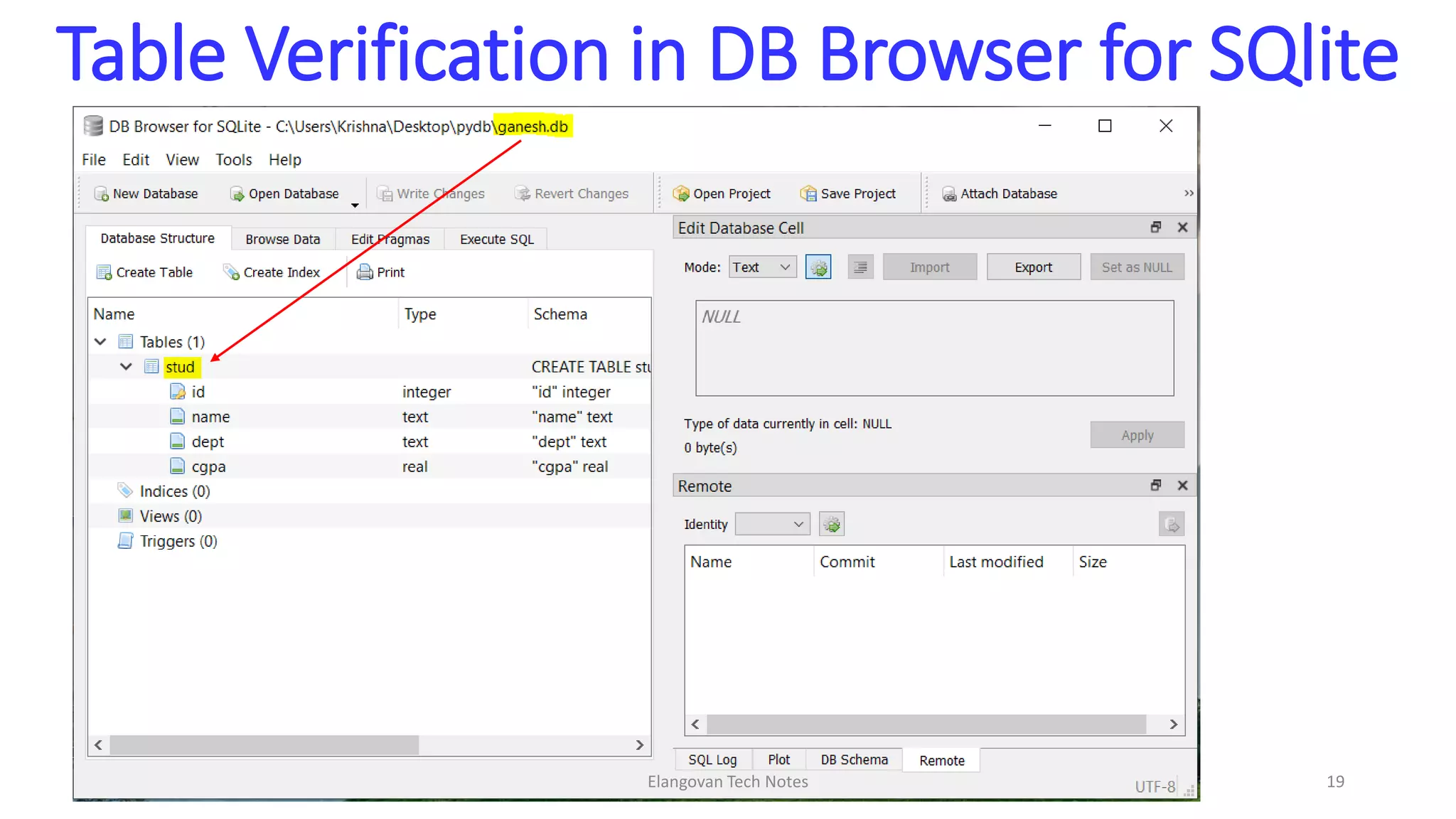This screenshot has width=1456, height=819.
Task: Click the Print button
Action: [380, 272]
